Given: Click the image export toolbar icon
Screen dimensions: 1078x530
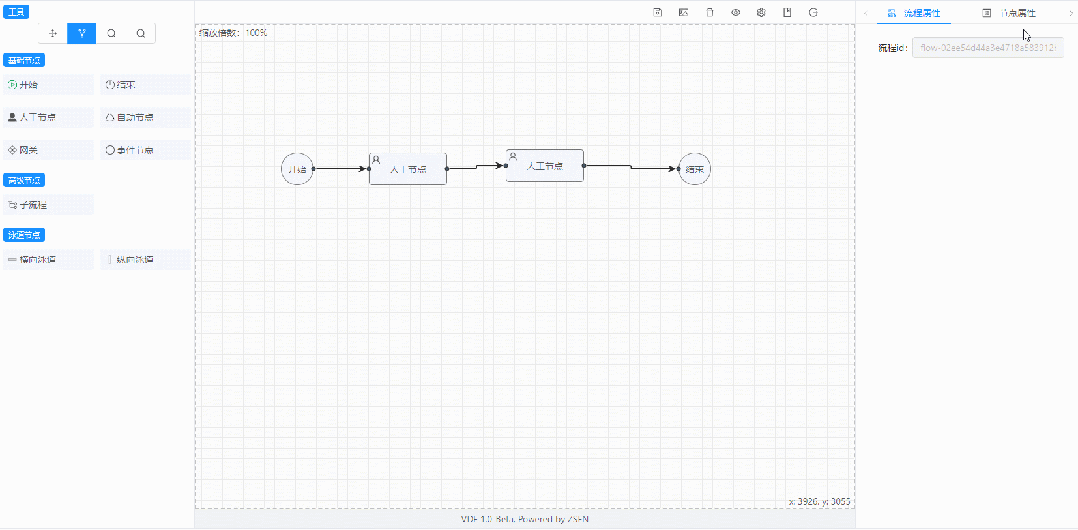Looking at the screenshot, I should [683, 12].
